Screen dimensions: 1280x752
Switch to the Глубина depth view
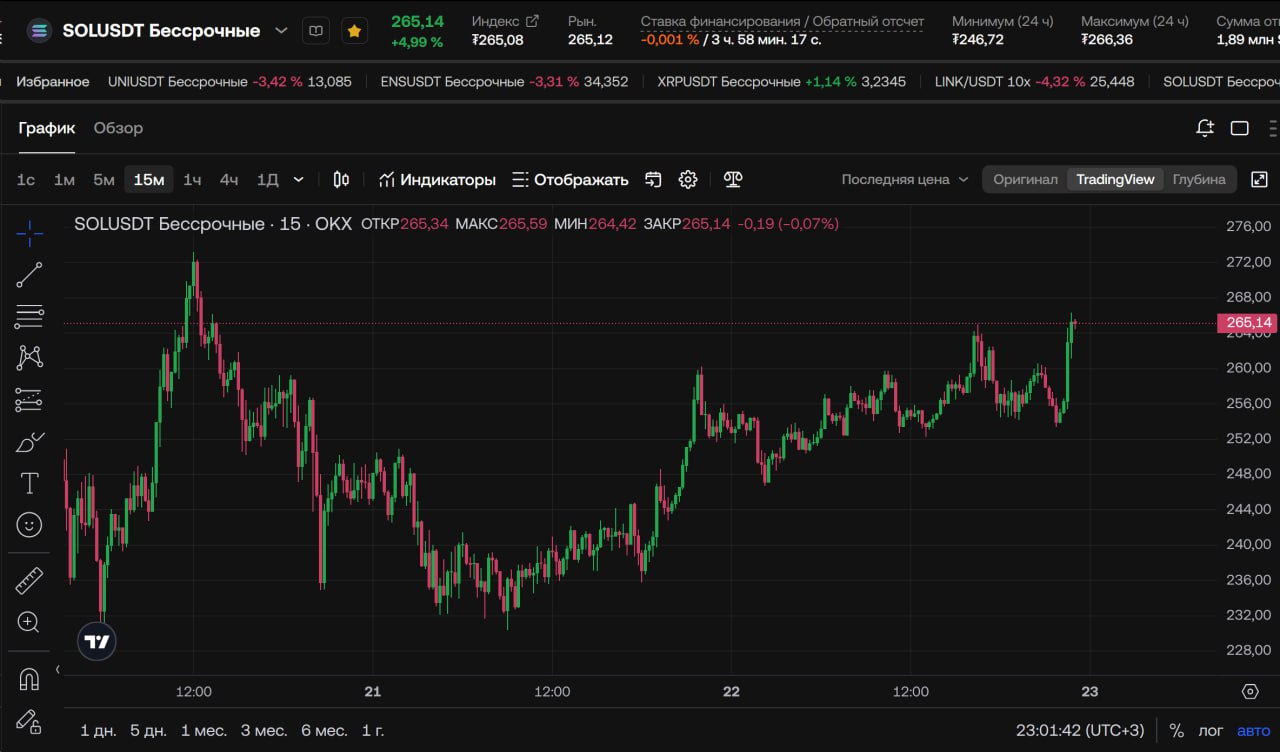1199,180
